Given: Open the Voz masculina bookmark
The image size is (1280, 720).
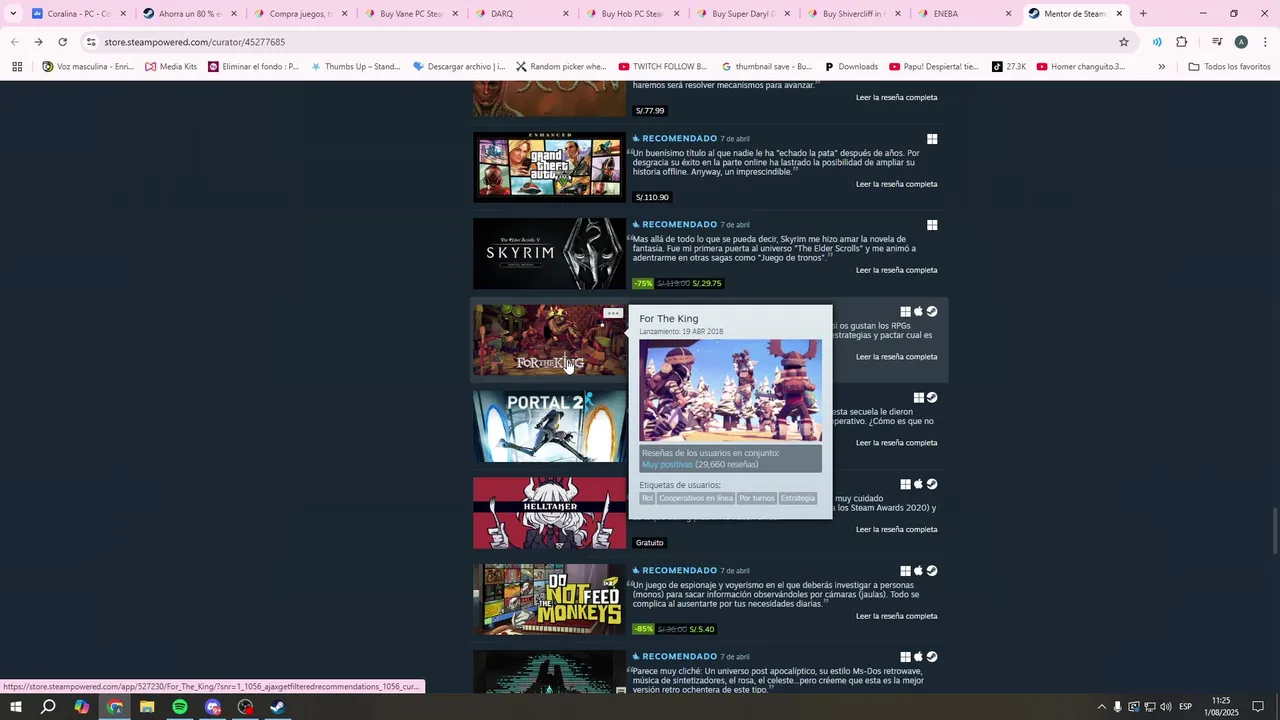Looking at the screenshot, I should tap(88, 67).
